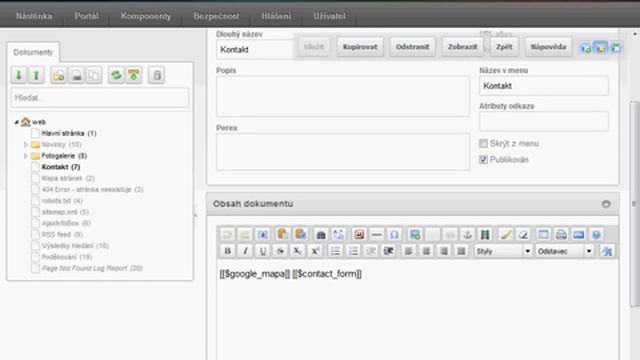The image size is (640, 360).
Task: Select Kontakt (7) in the document tree
Action: (61, 167)
